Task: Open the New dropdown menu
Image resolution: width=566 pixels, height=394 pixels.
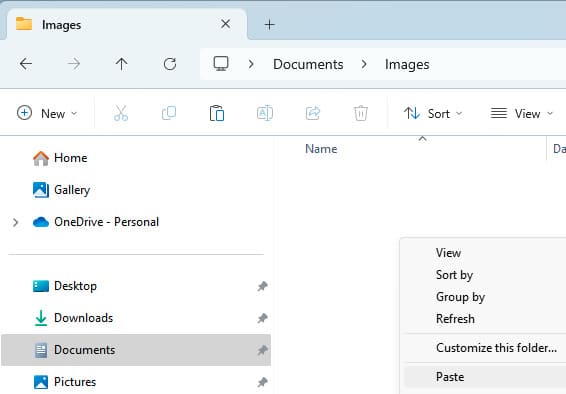Action: pos(47,113)
